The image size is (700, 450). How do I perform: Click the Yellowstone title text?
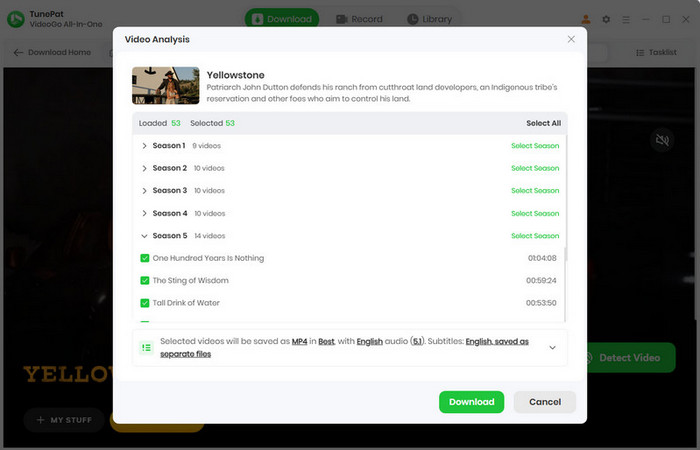[235, 75]
